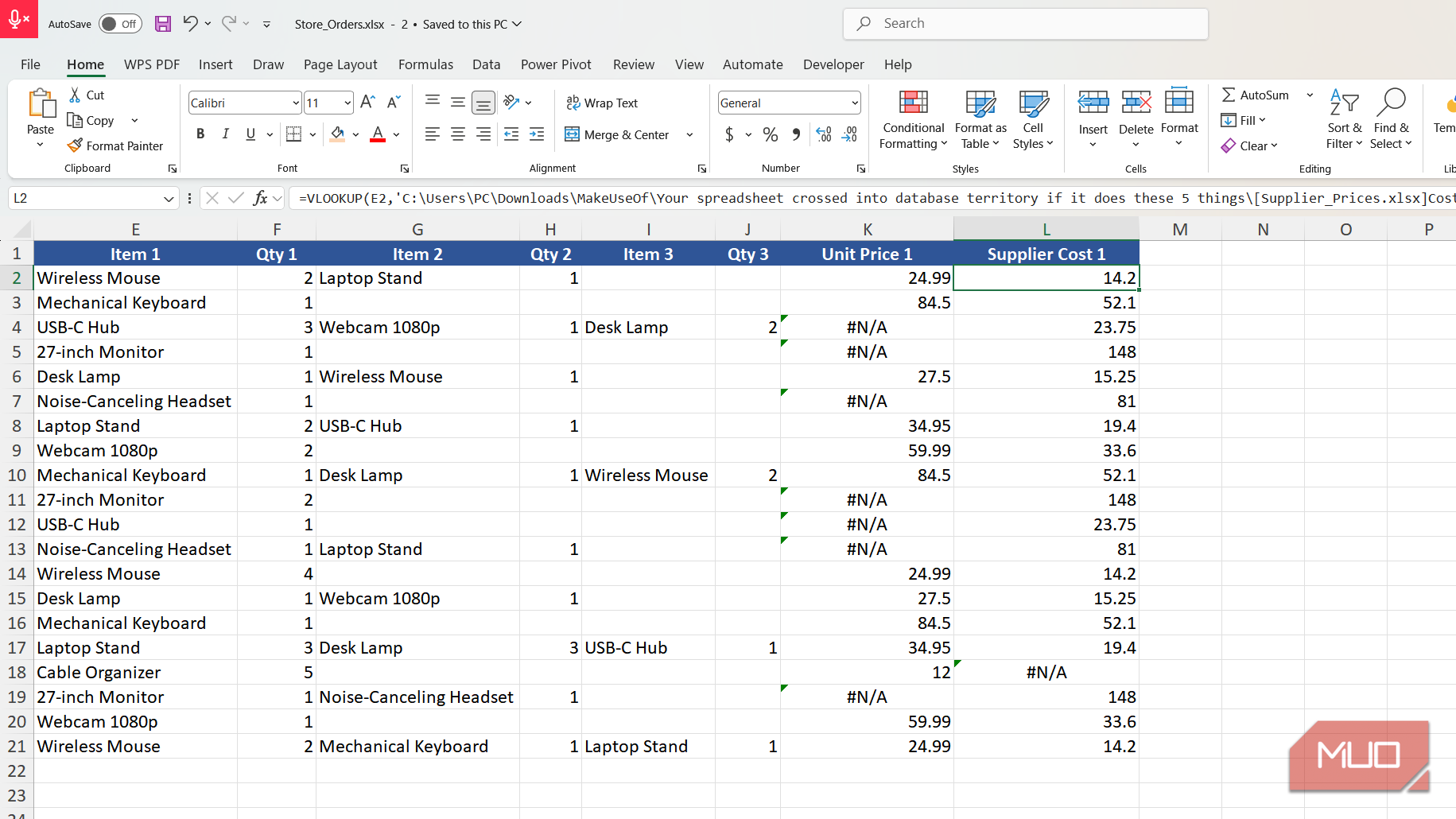
Task: Apply the red Font Color swatch
Action: coord(378,134)
